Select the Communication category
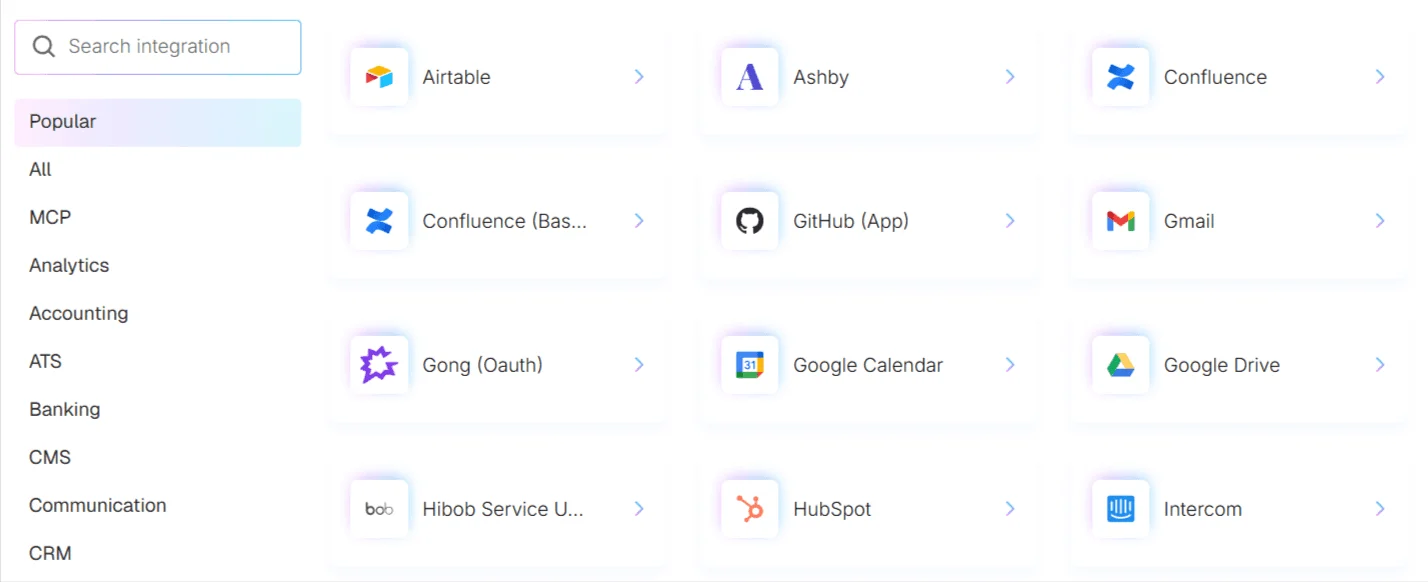Image resolution: width=1428 pixels, height=582 pixels. (x=158, y=506)
